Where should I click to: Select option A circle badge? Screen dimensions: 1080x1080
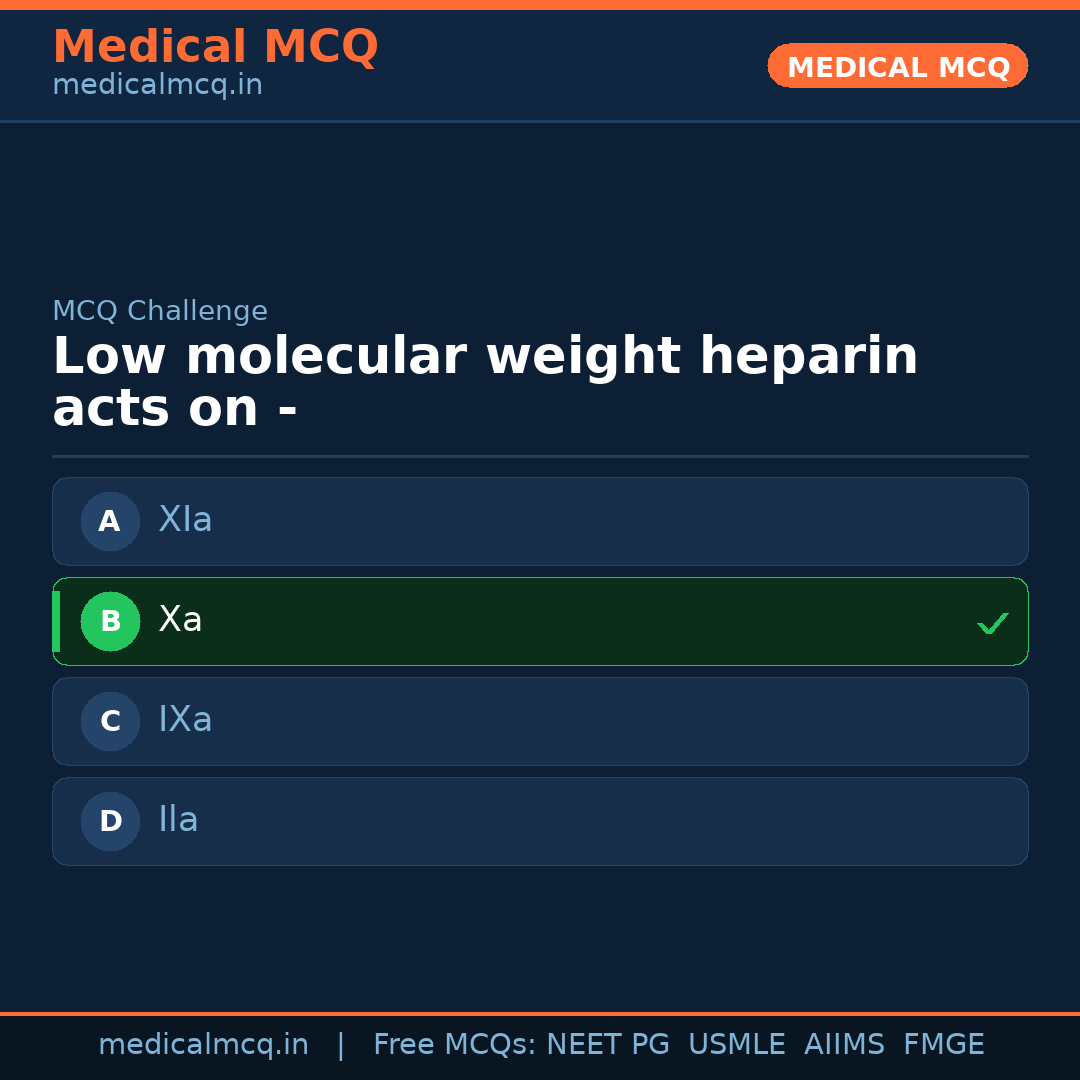tap(110, 521)
